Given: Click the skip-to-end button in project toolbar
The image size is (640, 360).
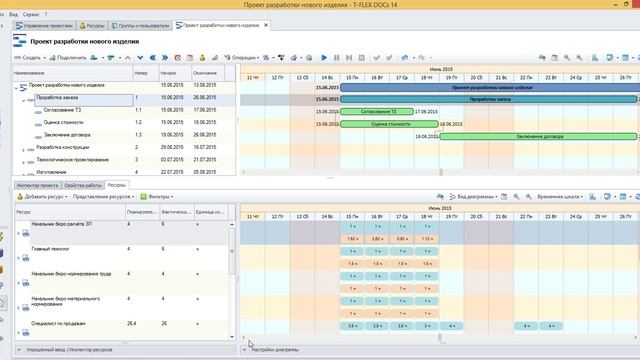Looking at the screenshot, I should [349, 58].
